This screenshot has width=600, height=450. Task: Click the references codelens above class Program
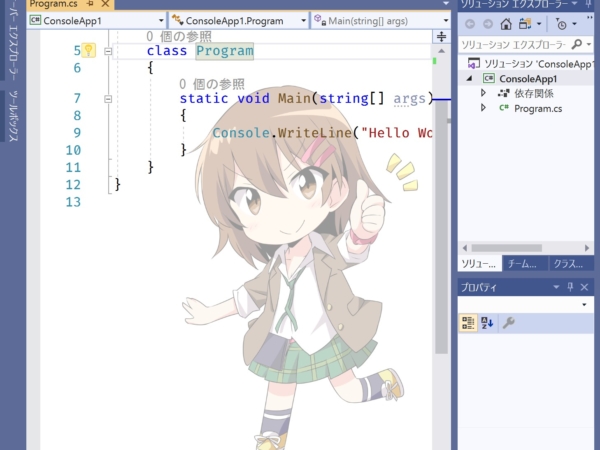point(179,37)
